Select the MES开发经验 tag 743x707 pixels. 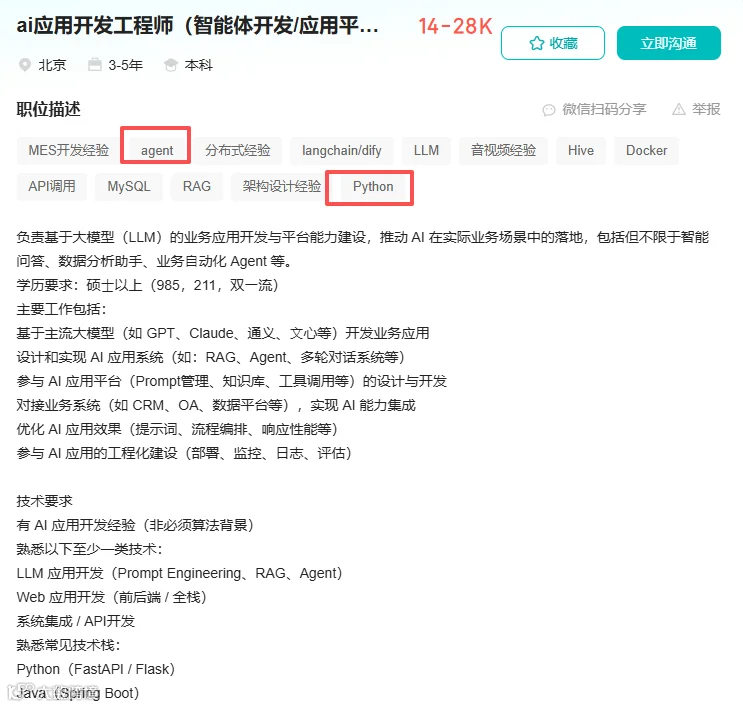pyautogui.click(x=69, y=151)
